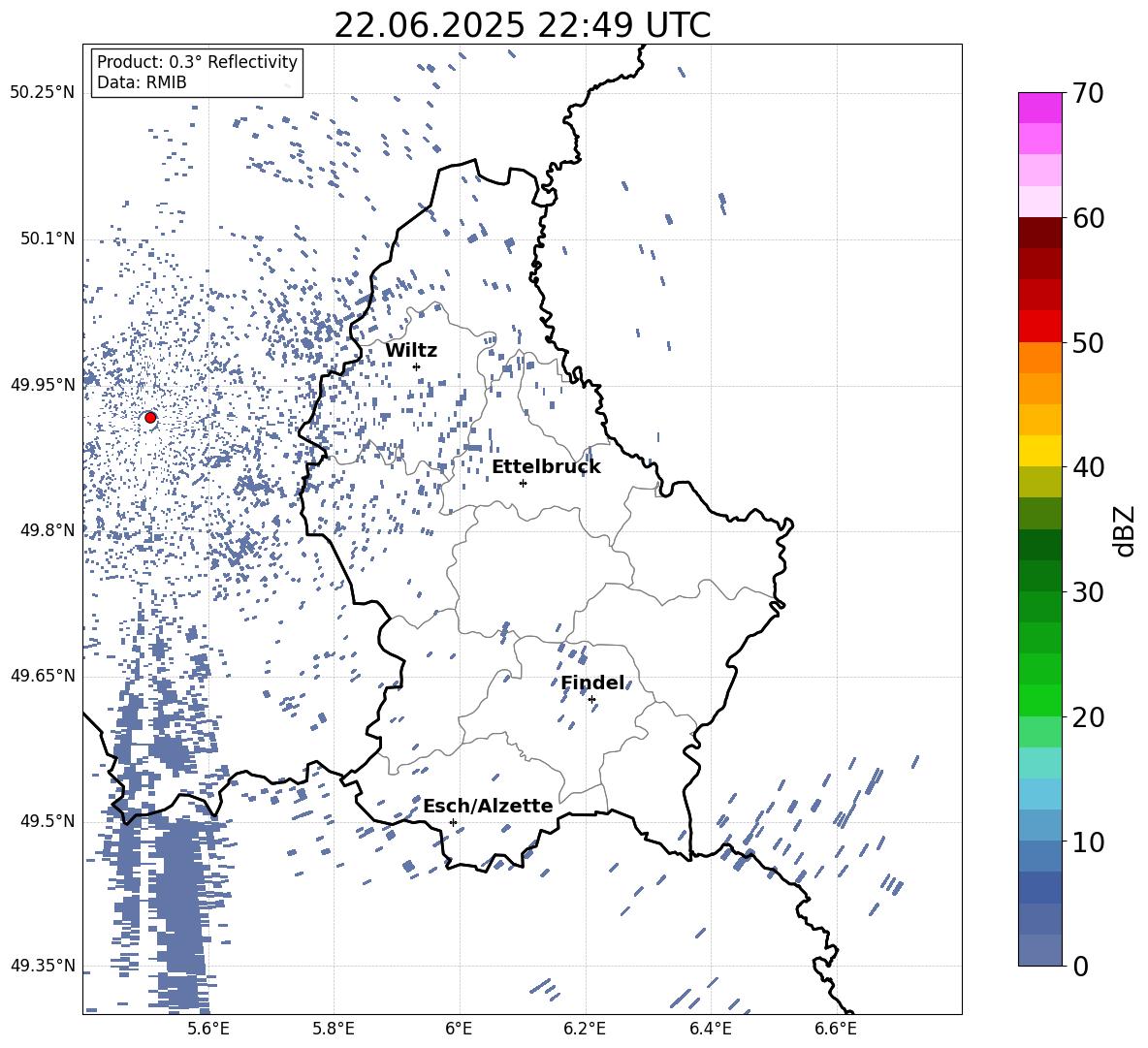Click the 49.95°N latitude label

coord(43,385)
